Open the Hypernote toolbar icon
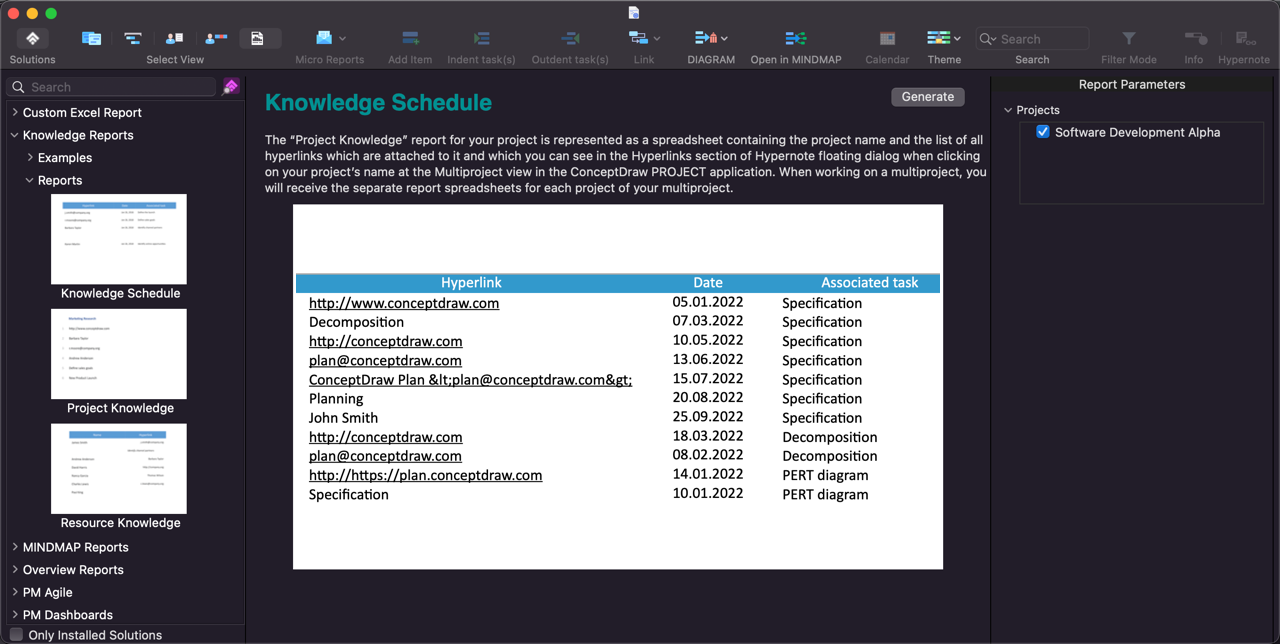 point(1245,38)
